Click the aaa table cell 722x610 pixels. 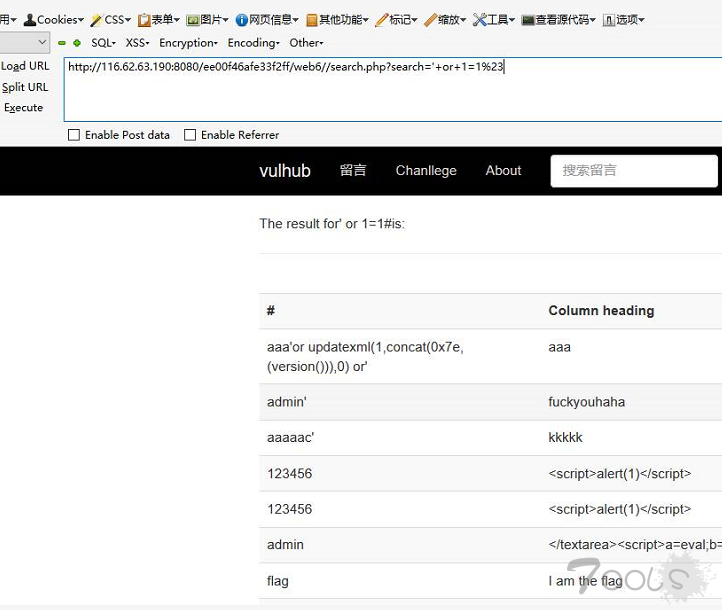coord(559,347)
